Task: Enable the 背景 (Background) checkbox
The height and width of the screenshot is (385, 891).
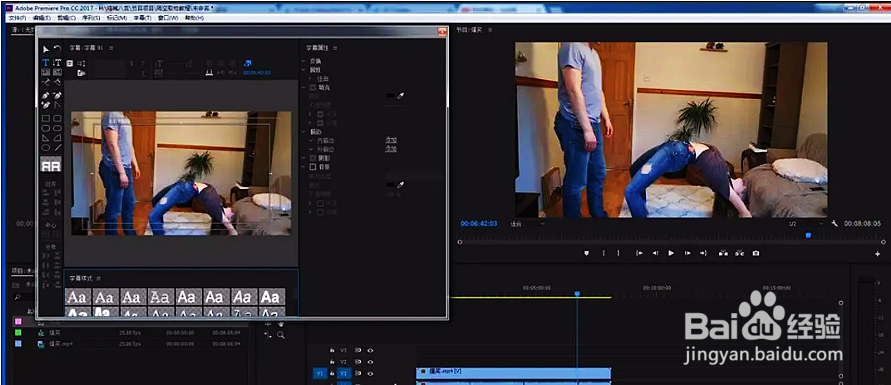Action: [x=313, y=167]
